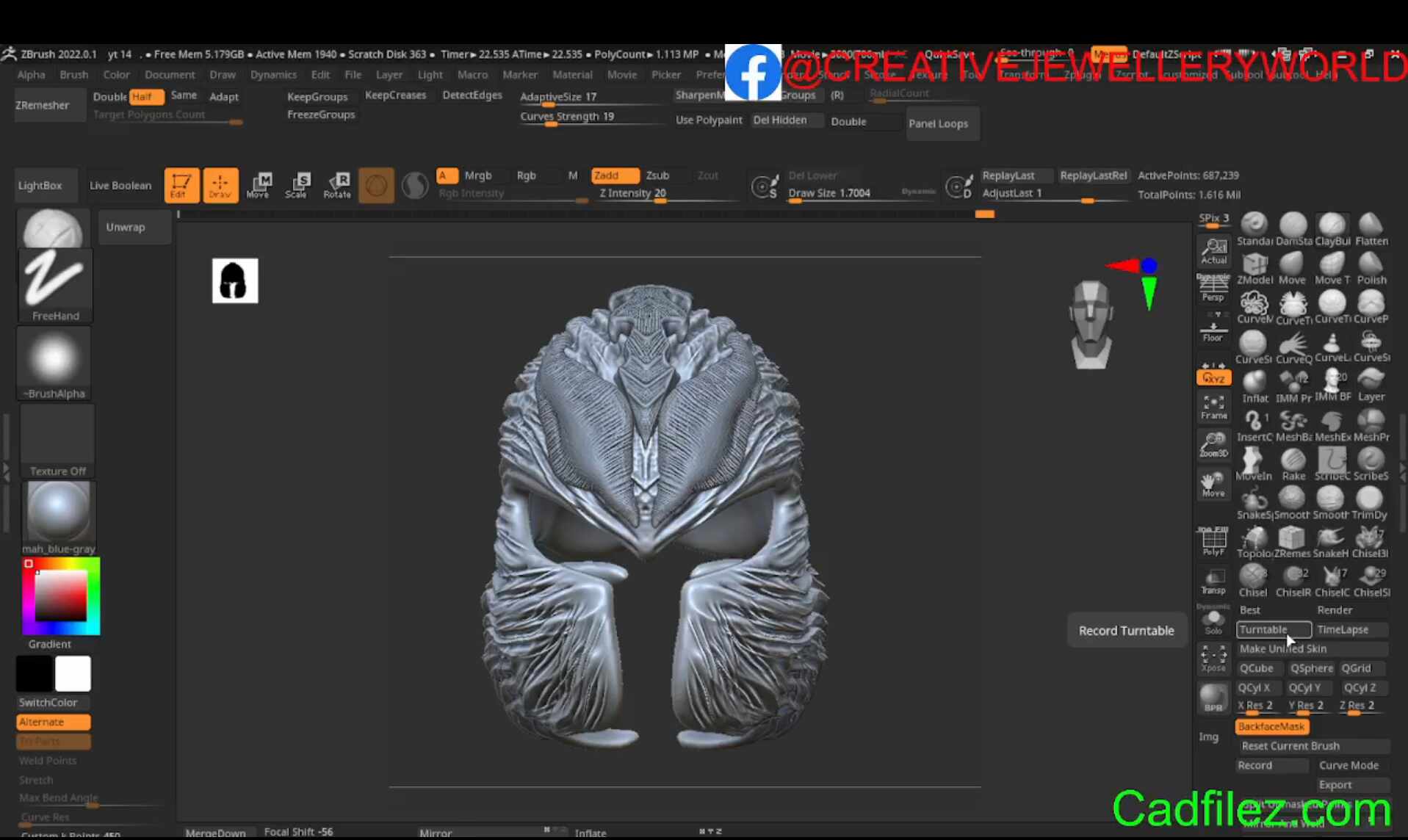Enable Live Boolean mode

[x=120, y=185]
